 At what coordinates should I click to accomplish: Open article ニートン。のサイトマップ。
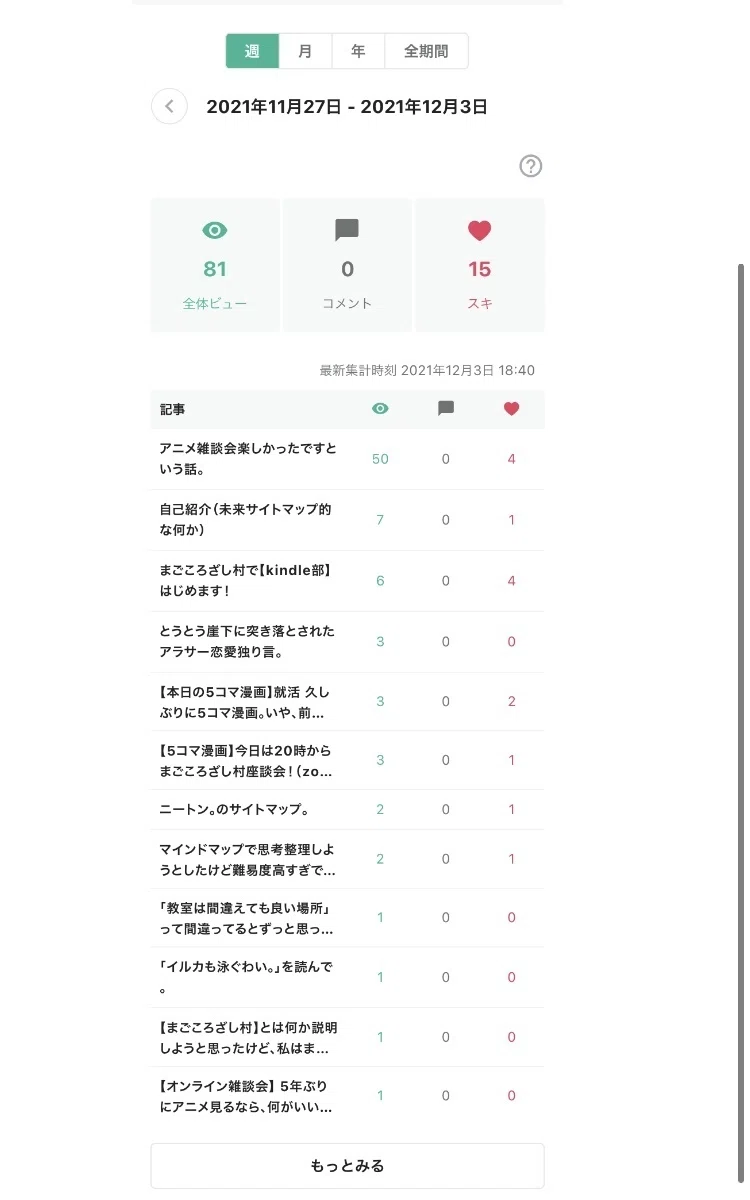[x=233, y=809]
